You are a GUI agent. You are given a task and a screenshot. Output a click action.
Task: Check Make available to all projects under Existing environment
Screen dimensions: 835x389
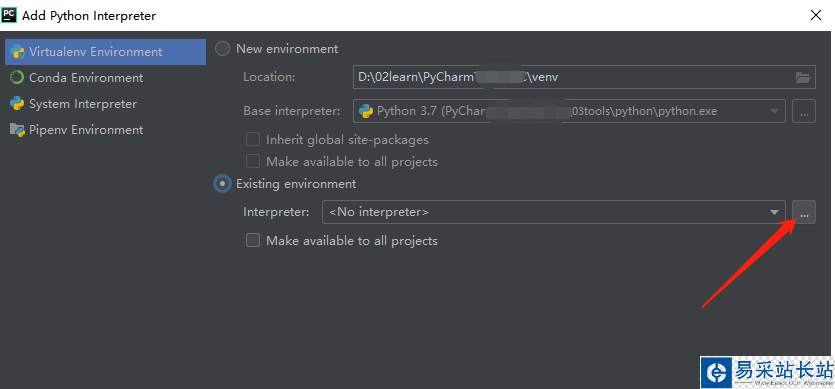[x=252, y=241]
